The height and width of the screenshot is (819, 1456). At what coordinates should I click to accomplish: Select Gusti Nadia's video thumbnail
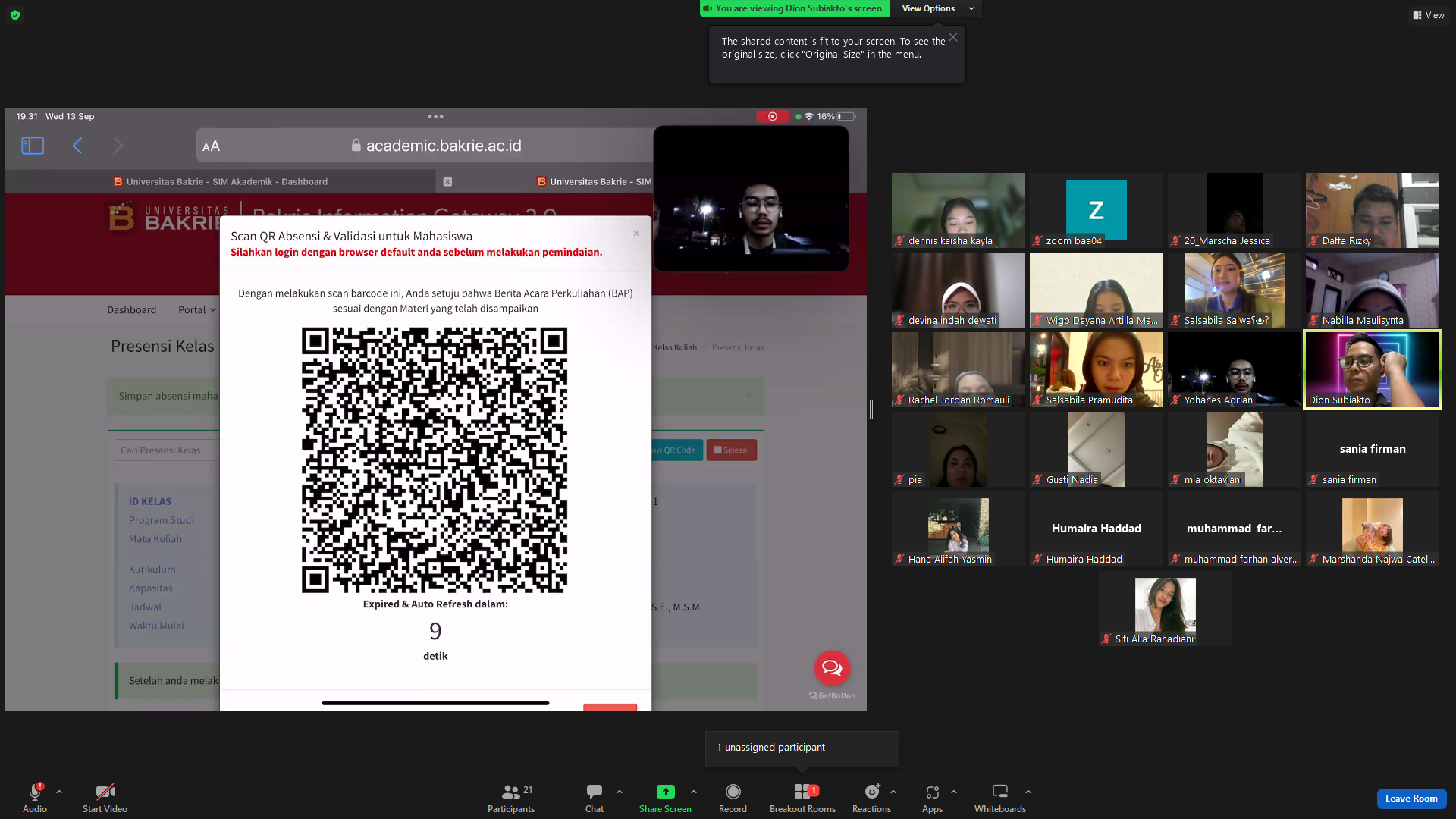click(1097, 449)
